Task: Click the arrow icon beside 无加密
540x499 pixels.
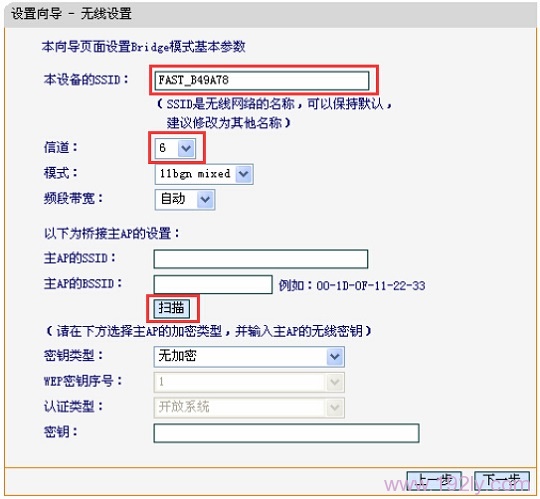Action: click(x=335, y=356)
